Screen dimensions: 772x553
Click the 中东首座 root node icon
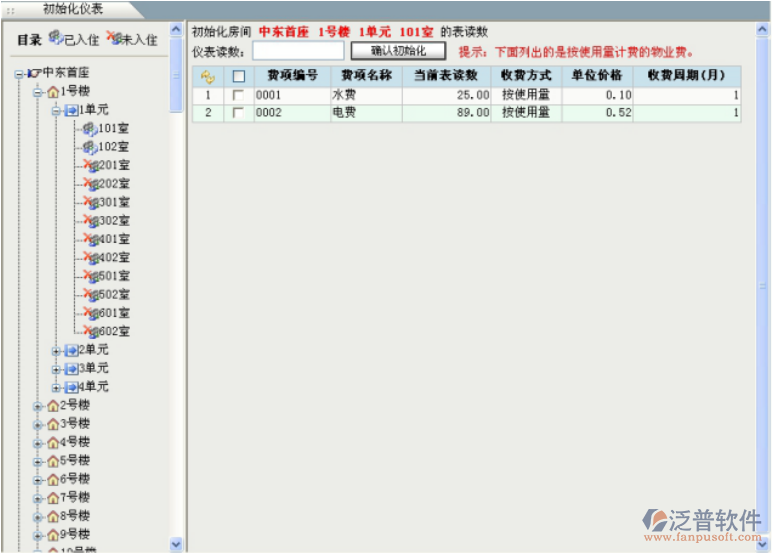click(34, 73)
